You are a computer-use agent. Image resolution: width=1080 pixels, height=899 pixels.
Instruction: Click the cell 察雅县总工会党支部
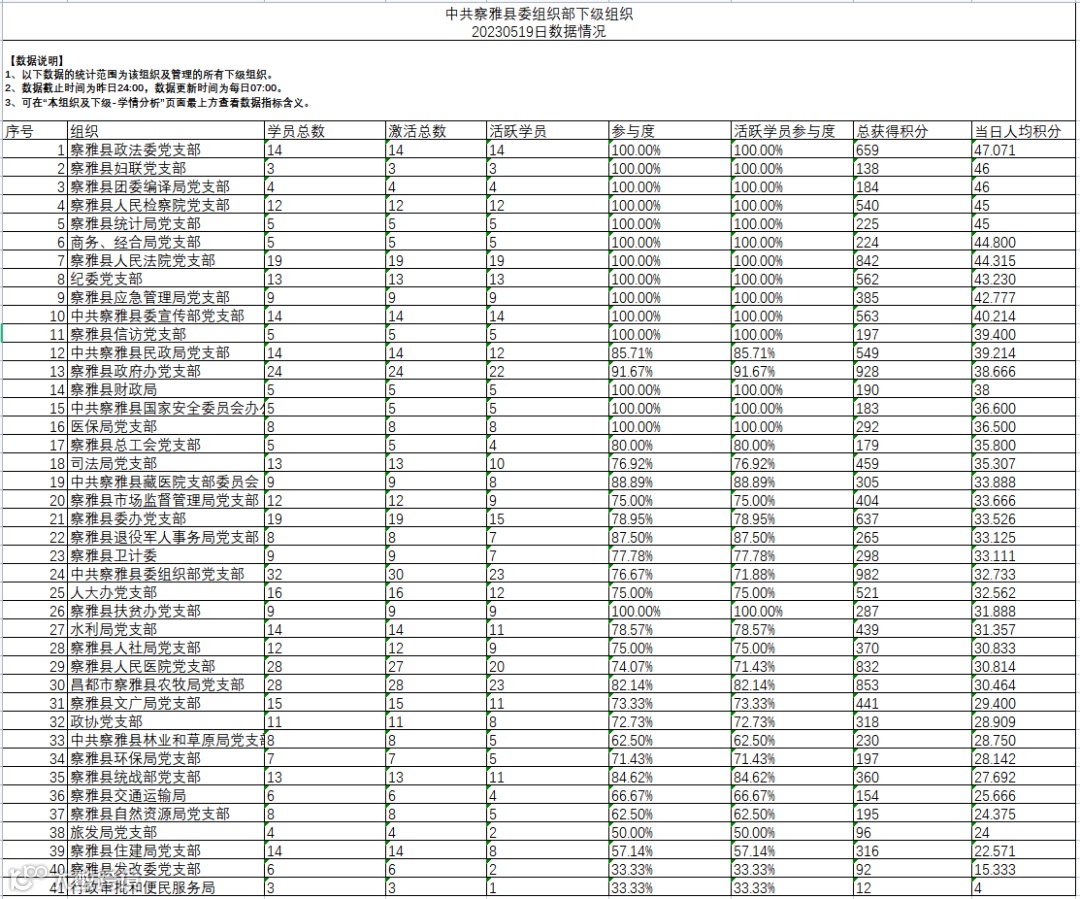166,445
